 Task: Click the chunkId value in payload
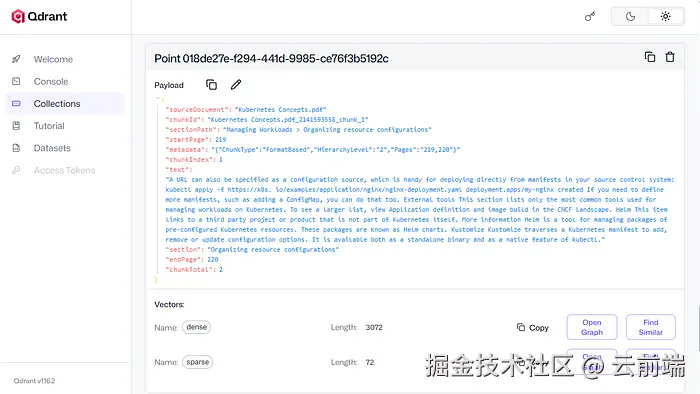pos(288,120)
